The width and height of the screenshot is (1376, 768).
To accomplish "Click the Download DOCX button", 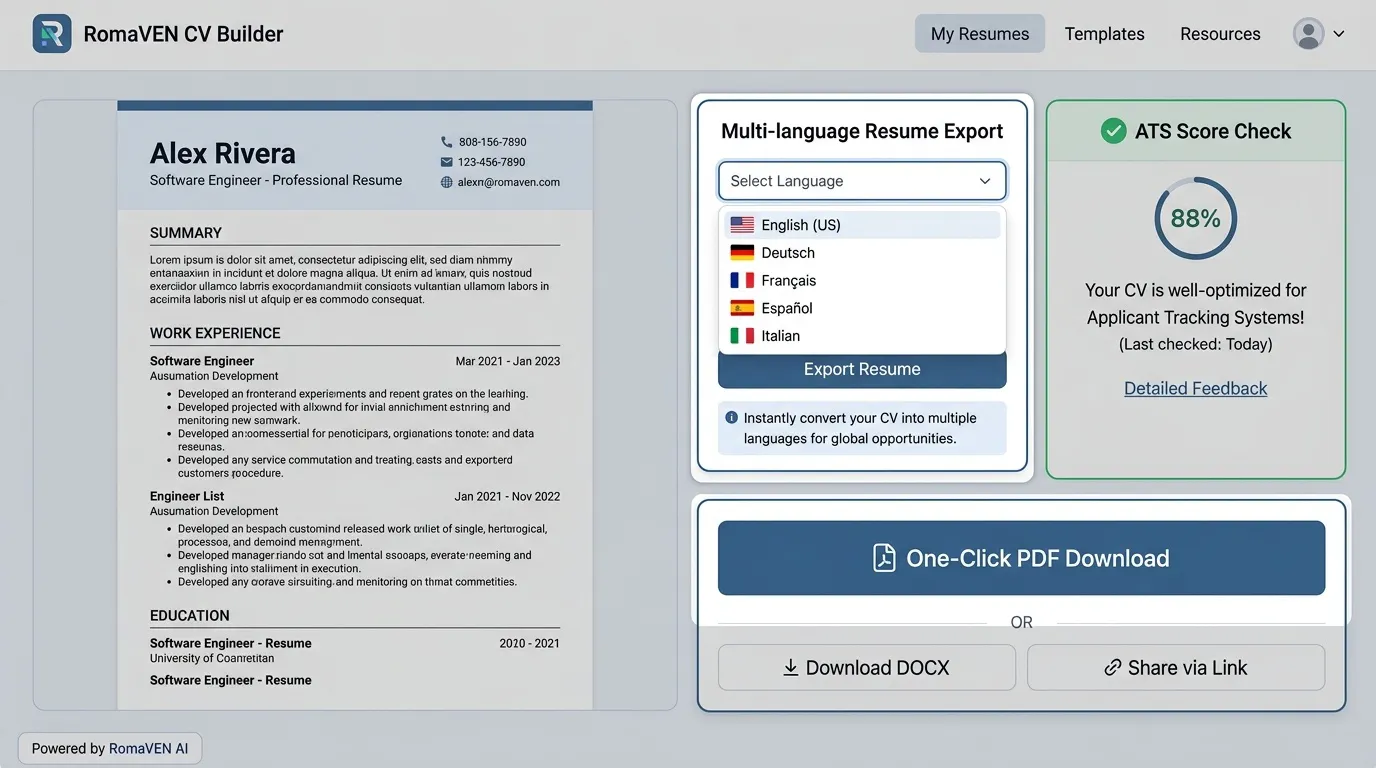I will pyautogui.click(x=867, y=668).
